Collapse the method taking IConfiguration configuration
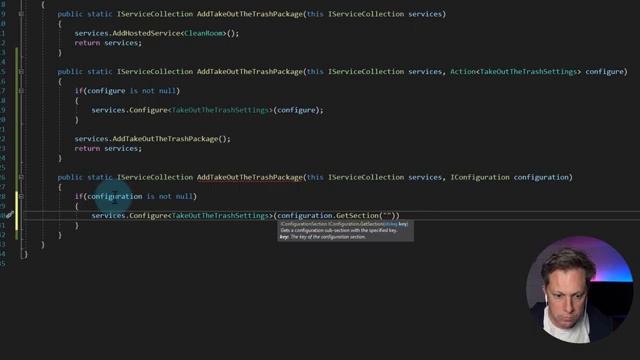The height and width of the screenshot is (360, 640). pos(21,177)
